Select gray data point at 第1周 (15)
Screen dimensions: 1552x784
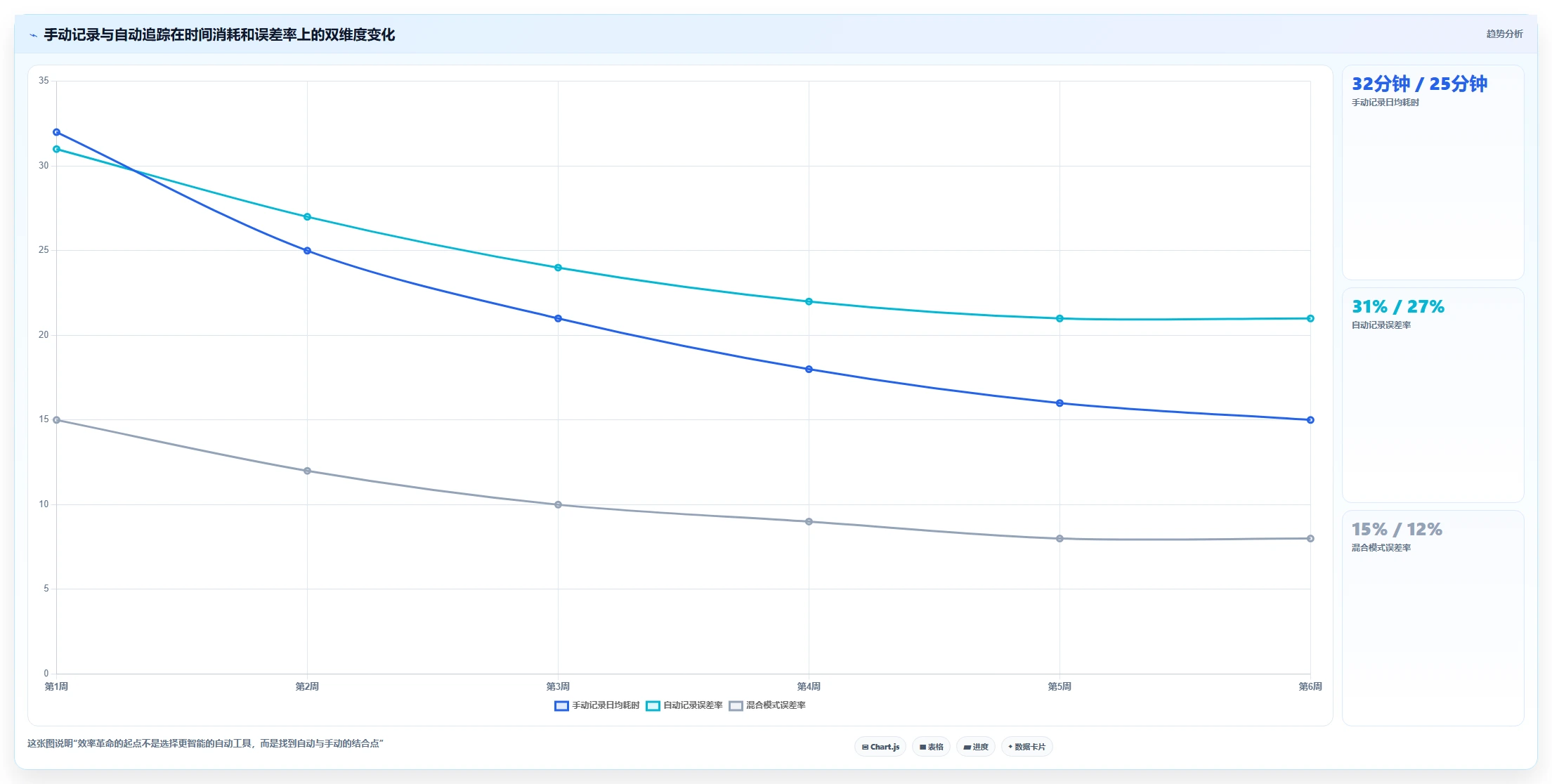57,420
